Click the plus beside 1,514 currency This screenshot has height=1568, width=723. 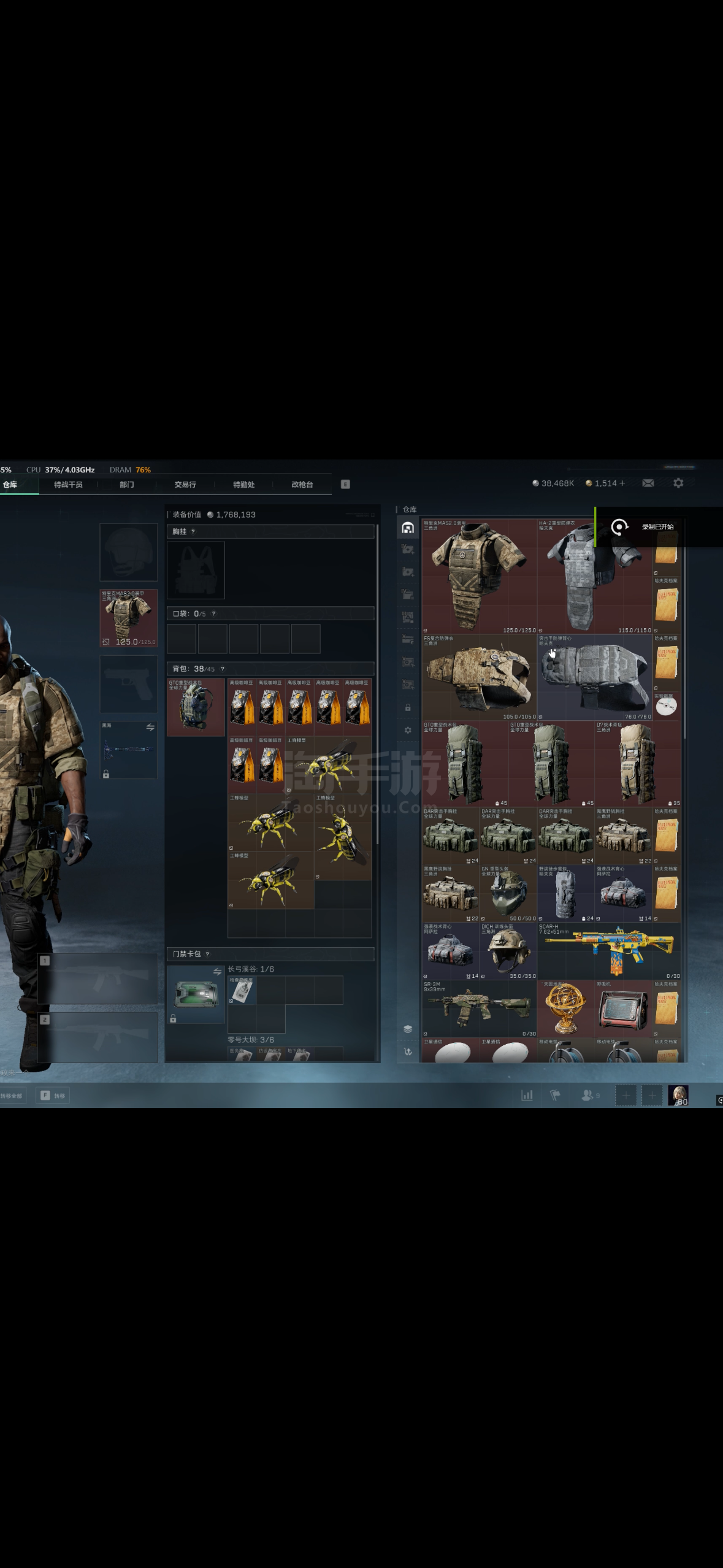(x=622, y=483)
